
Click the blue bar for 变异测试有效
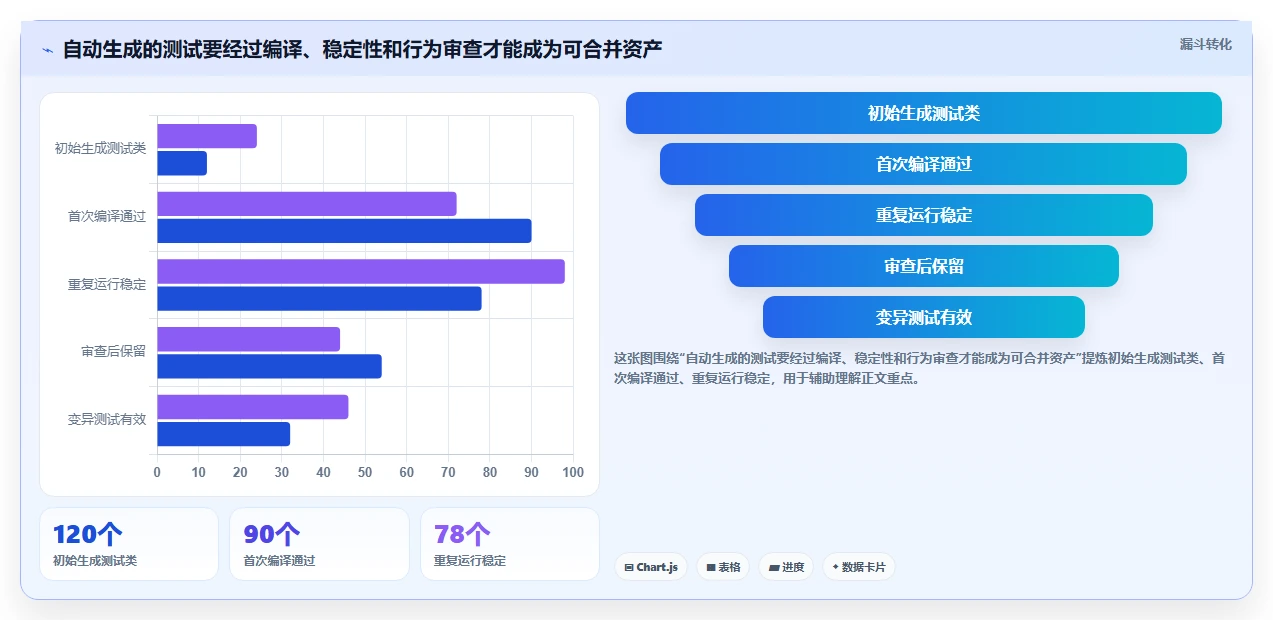click(x=223, y=434)
